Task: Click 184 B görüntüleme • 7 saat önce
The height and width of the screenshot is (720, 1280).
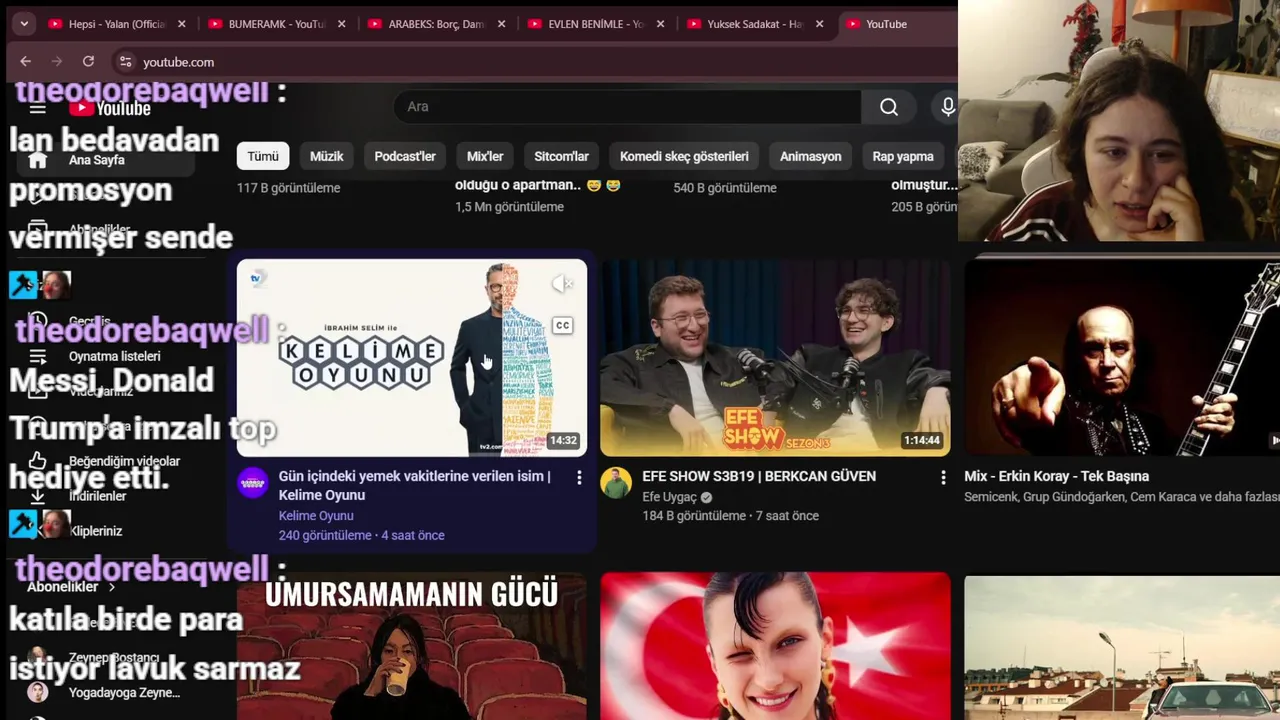Action: (x=730, y=516)
